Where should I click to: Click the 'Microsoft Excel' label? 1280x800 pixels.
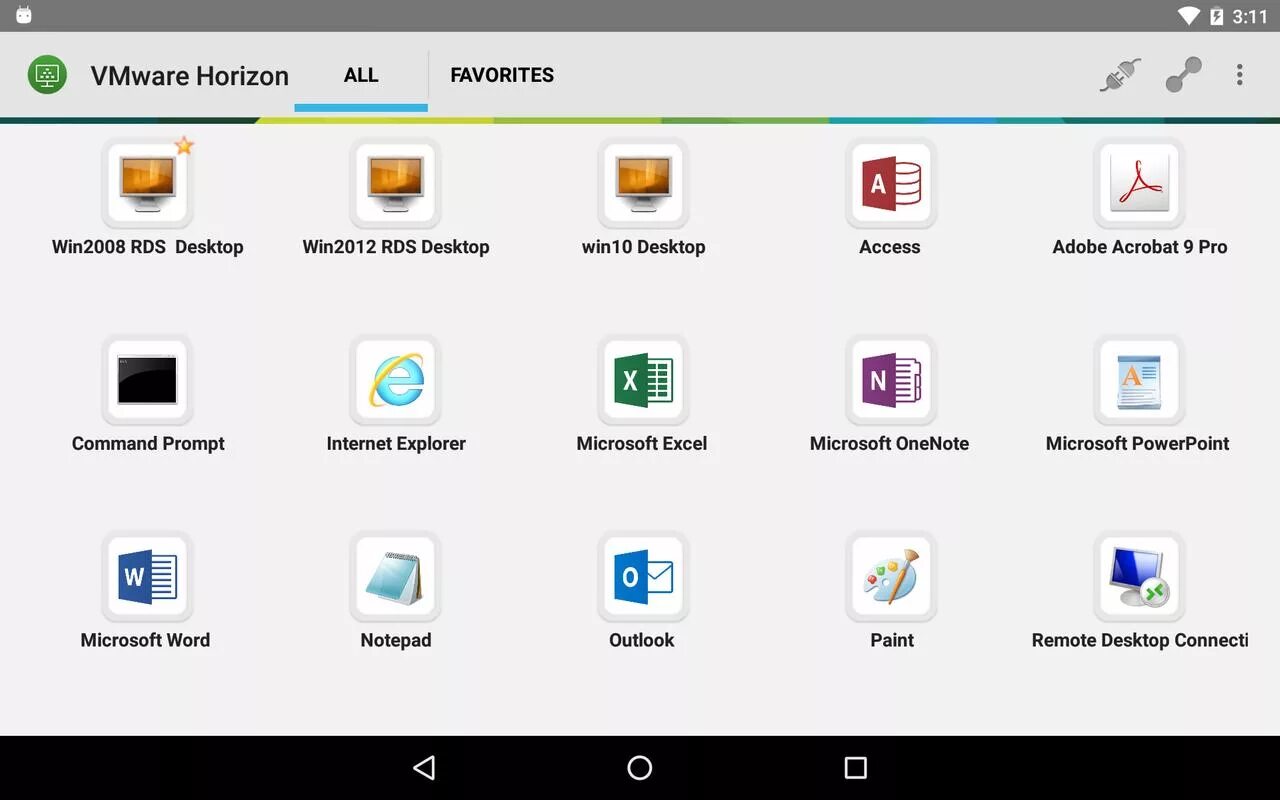coord(642,444)
